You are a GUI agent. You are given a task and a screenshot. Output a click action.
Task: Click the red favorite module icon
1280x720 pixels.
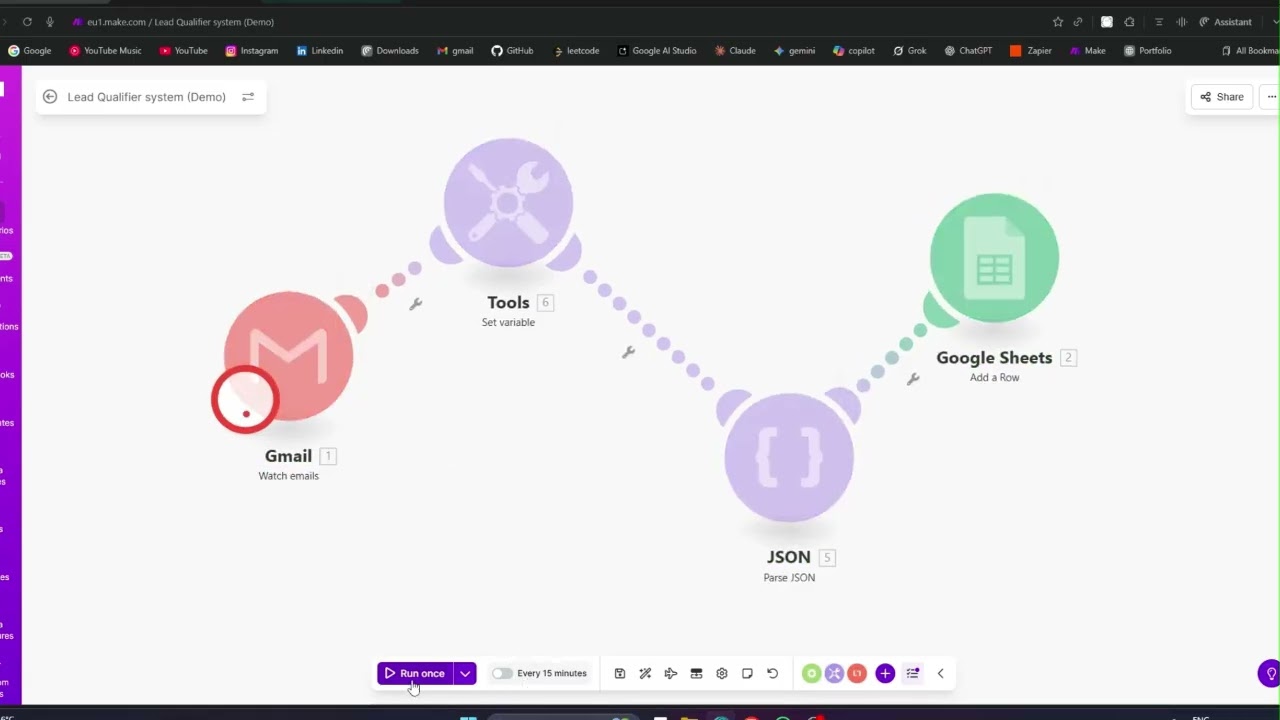[857, 674]
